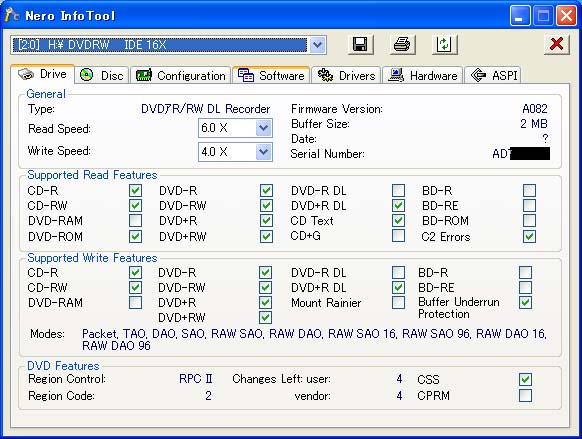Expand the Write Speed dropdown
Screen dimensions: 582x439
tap(264, 152)
